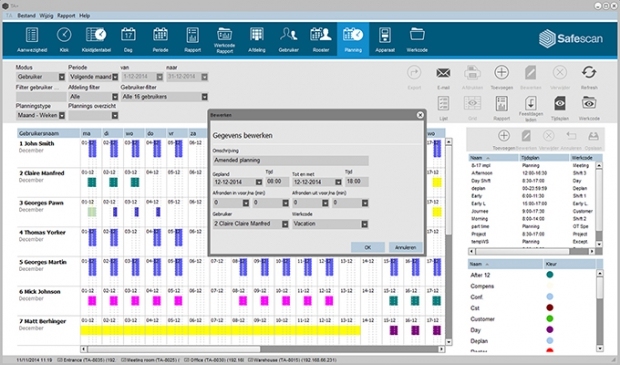Toggle the Tijdsplan eye view icon

tap(560, 104)
